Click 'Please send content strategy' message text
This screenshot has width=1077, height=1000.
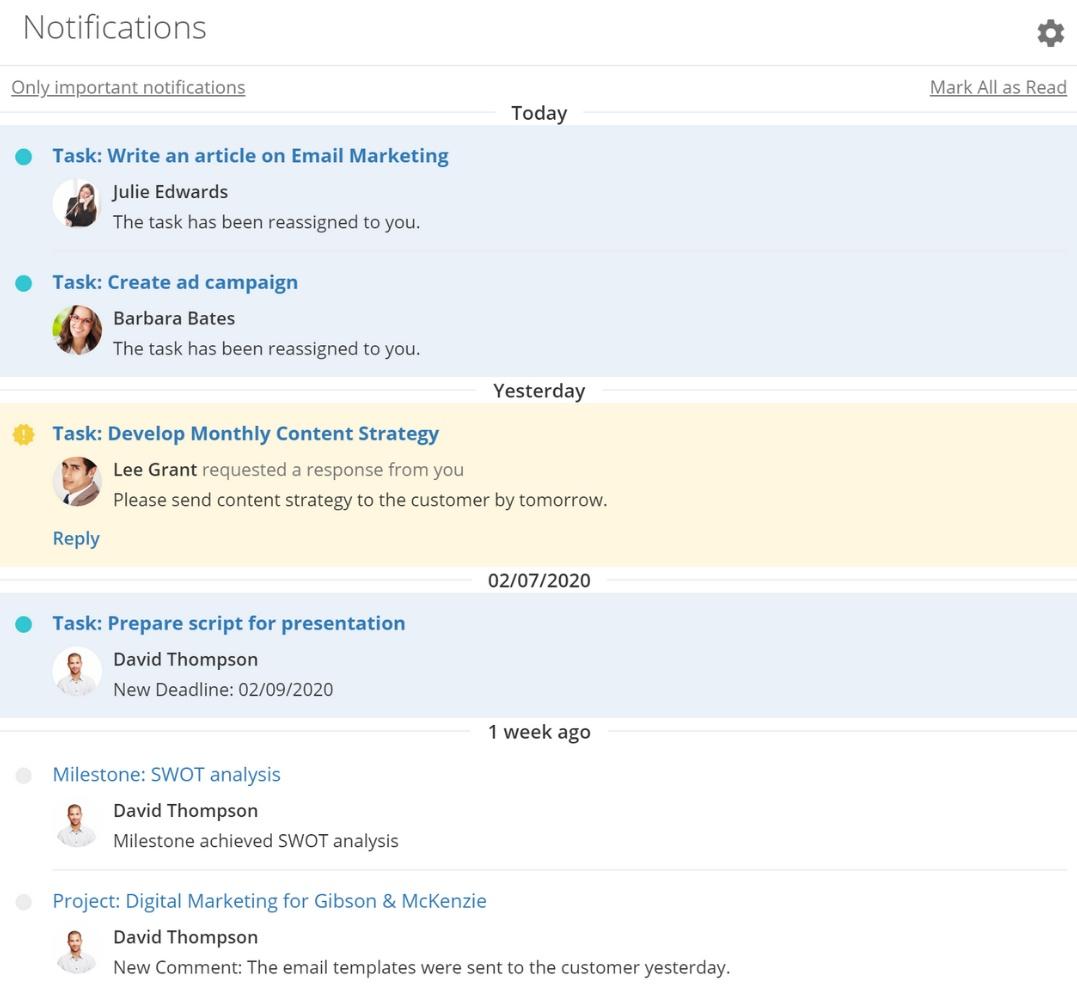coord(361,500)
